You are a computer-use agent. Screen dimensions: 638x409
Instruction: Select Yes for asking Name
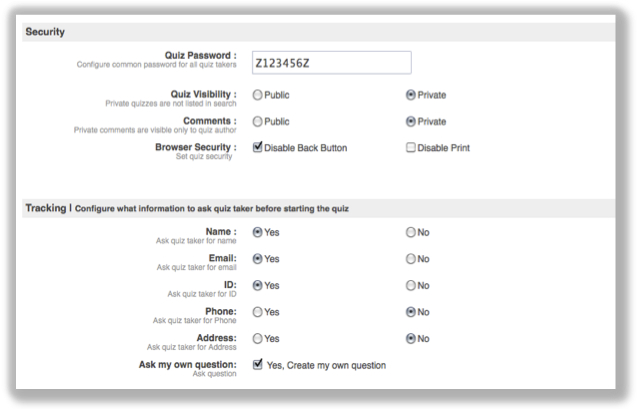pos(258,232)
